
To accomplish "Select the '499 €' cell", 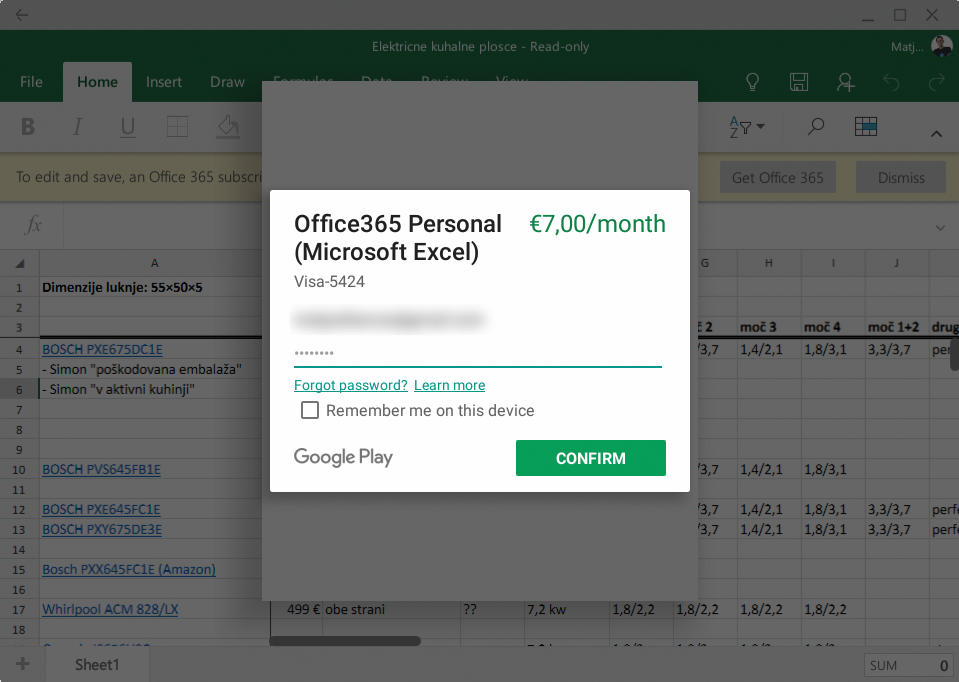I will coord(297,609).
